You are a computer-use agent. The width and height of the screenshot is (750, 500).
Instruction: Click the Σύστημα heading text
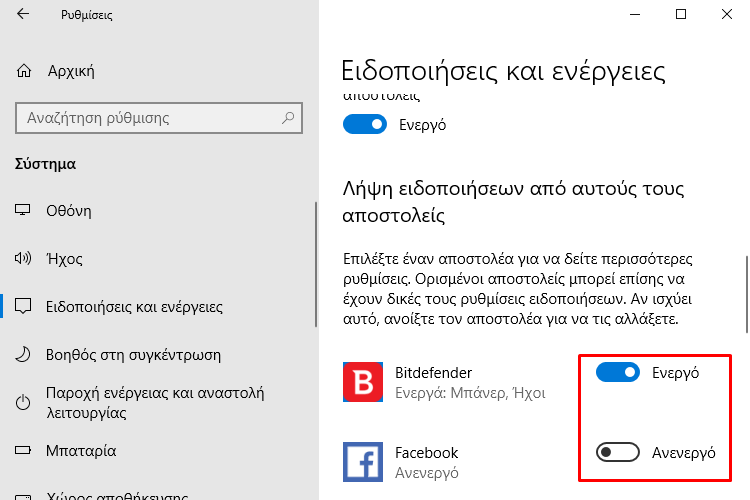[45, 164]
